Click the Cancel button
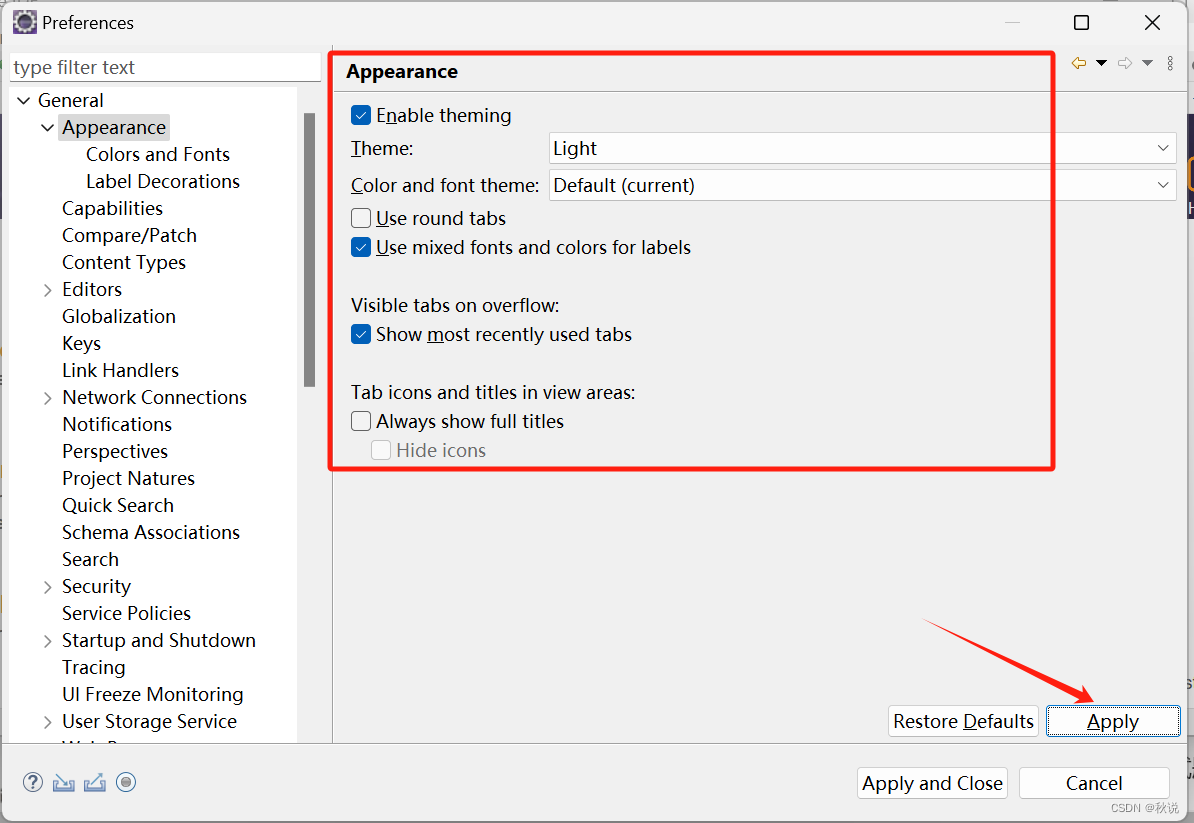This screenshot has height=823, width=1194. [x=1093, y=783]
